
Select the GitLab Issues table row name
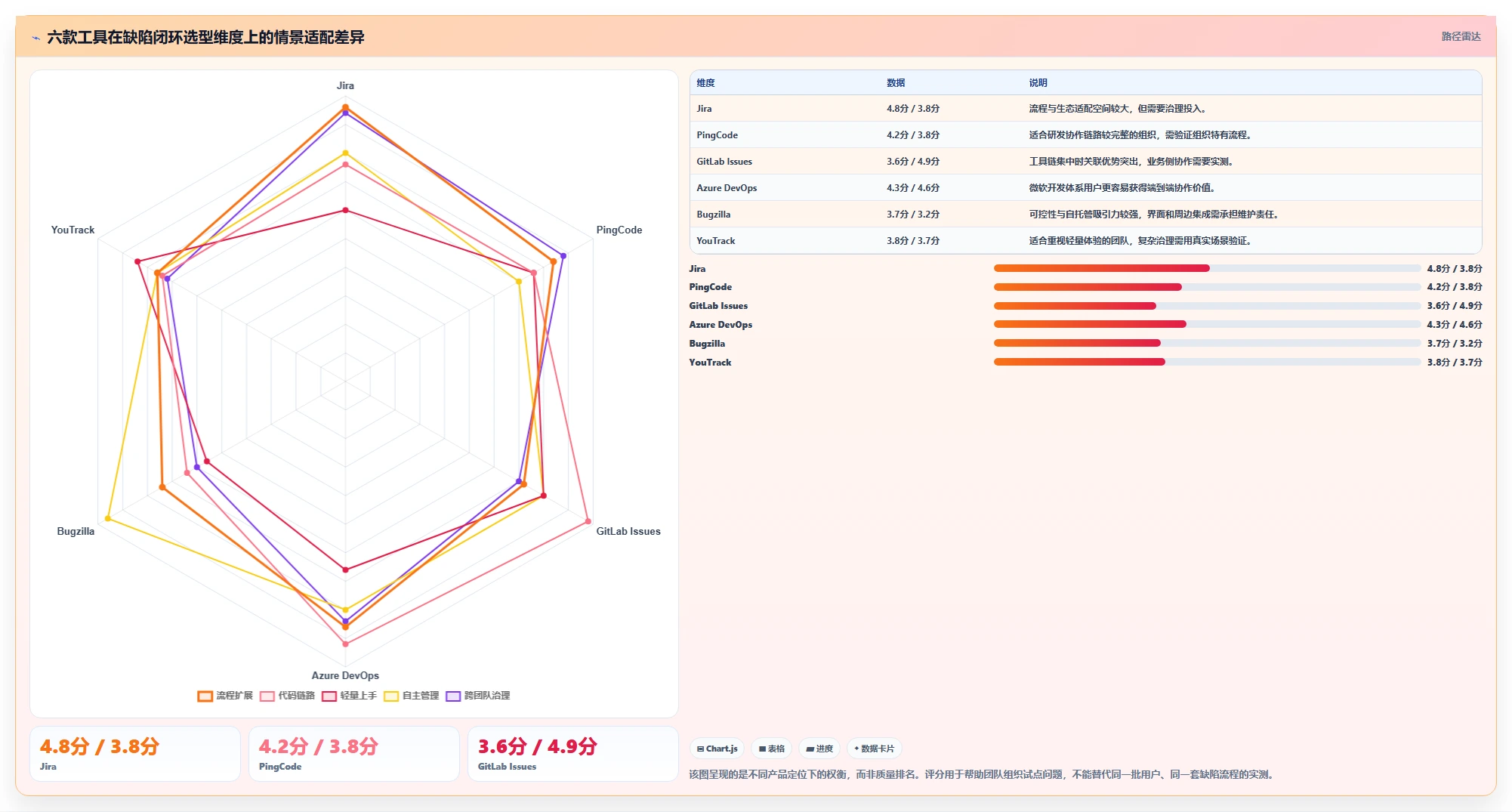click(724, 162)
